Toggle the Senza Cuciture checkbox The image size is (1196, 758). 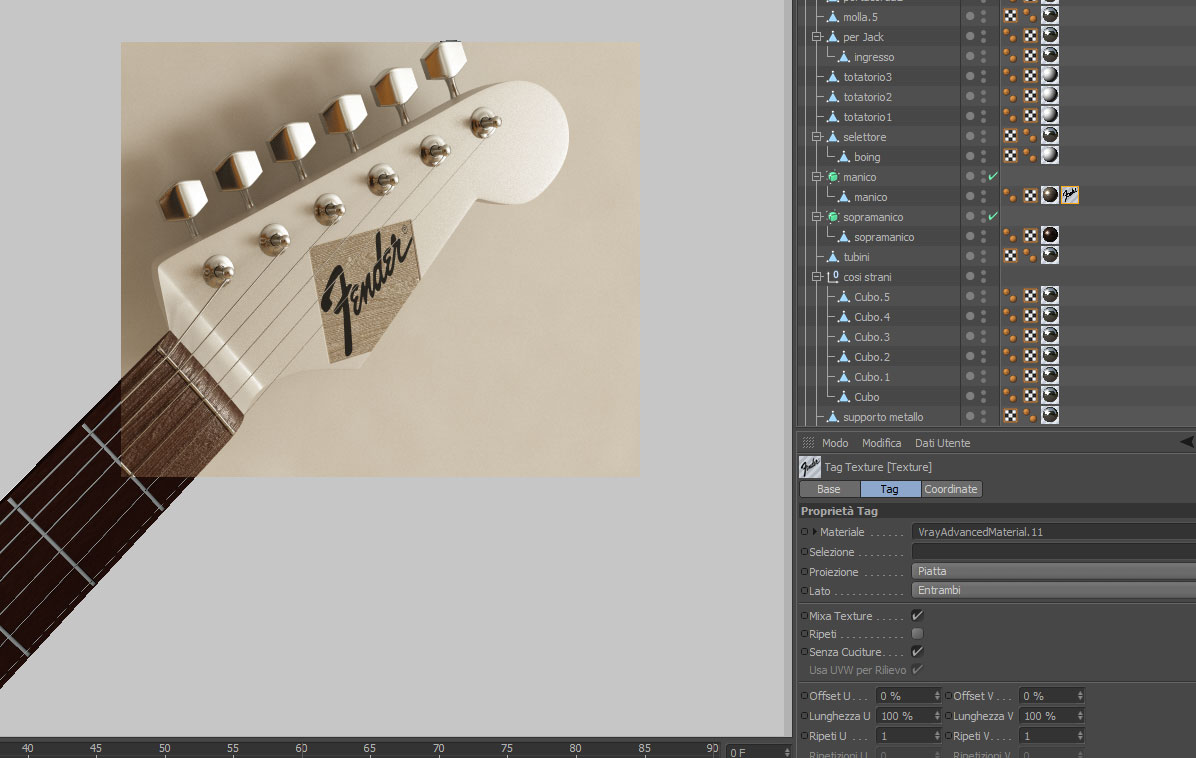pyautogui.click(x=918, y=651)
